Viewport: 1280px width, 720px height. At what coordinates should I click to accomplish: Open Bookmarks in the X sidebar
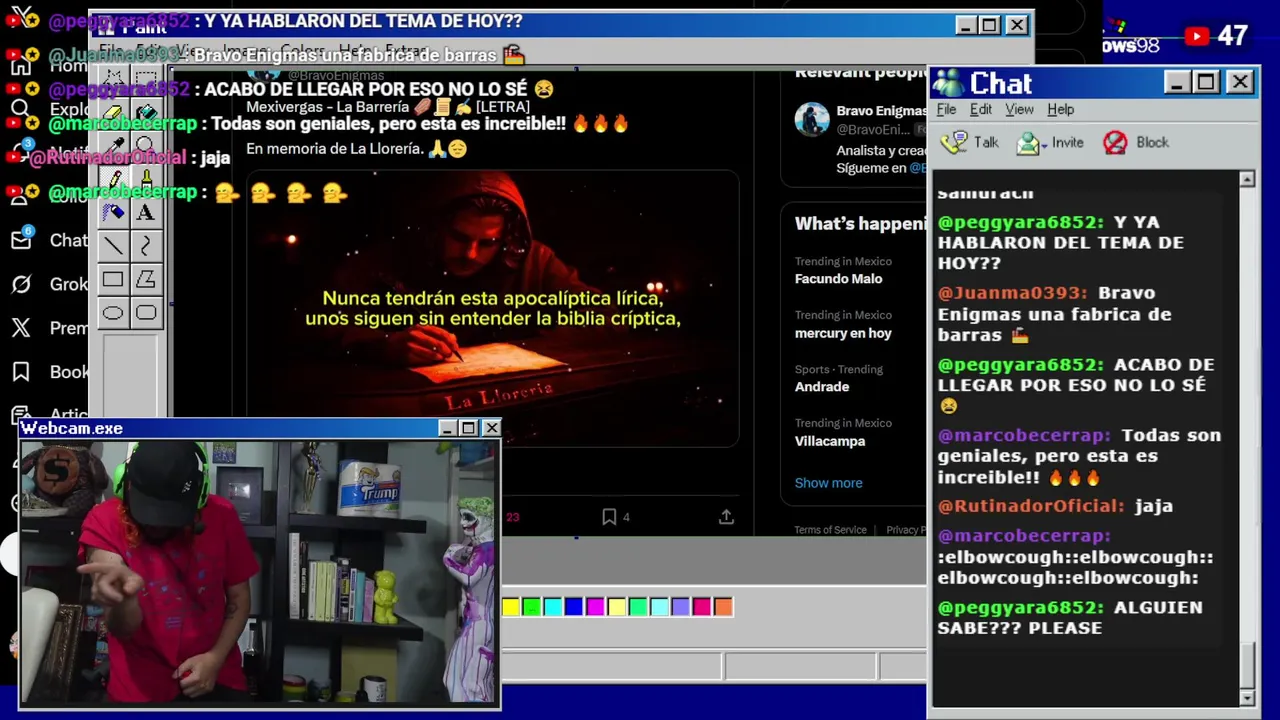click(x=21, y=372)
